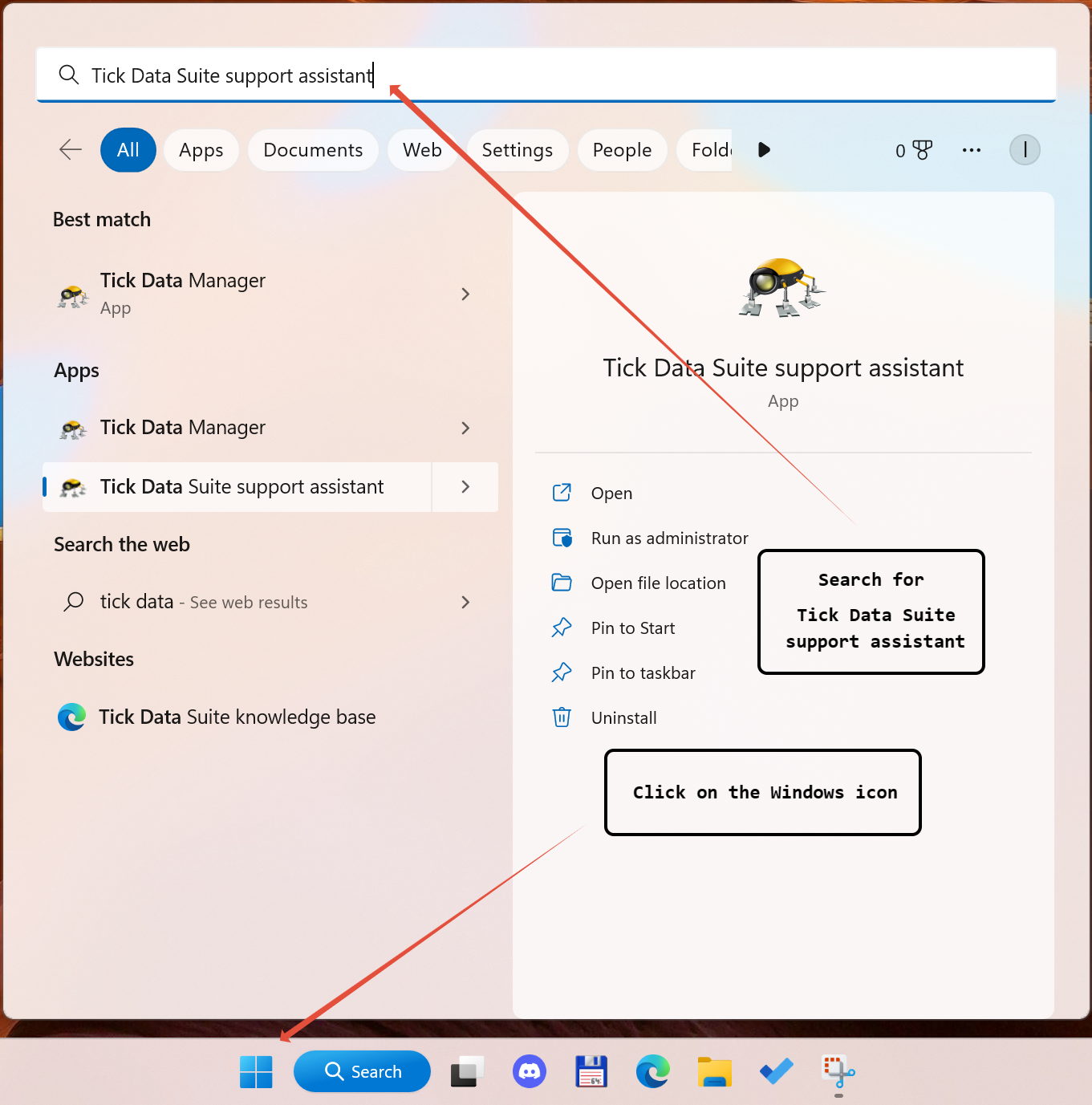Viewport: 1092px width, 1105px height.
Task: Click Best match Tick Data Manager app icon
Action: (73, 296)
